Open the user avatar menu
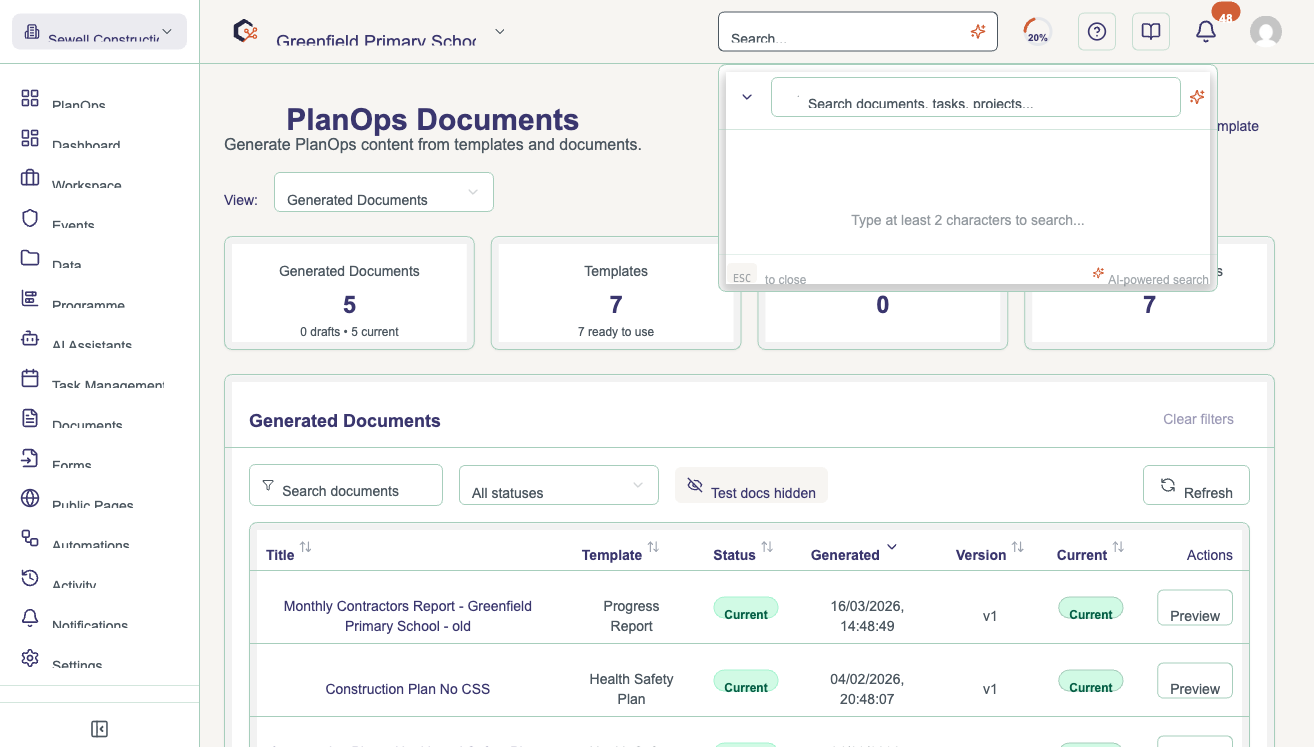This screenshot has height=747, width=1314. 1266,32
